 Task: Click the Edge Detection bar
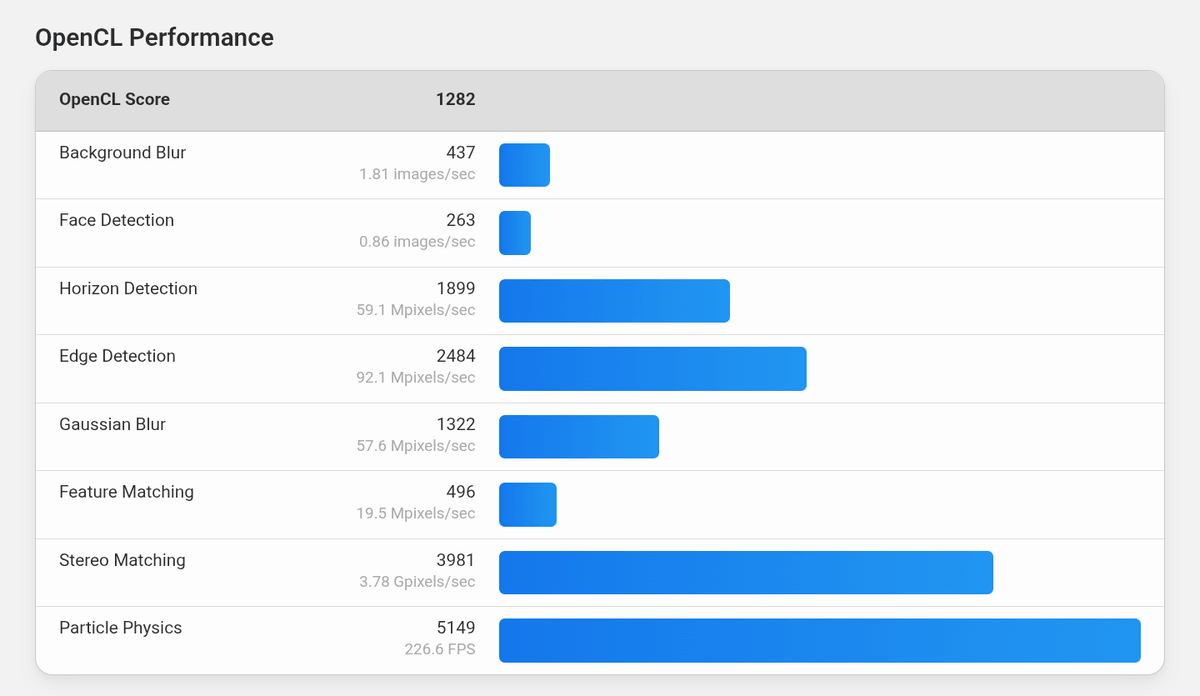pyautogui.click(x=653, y=369)
